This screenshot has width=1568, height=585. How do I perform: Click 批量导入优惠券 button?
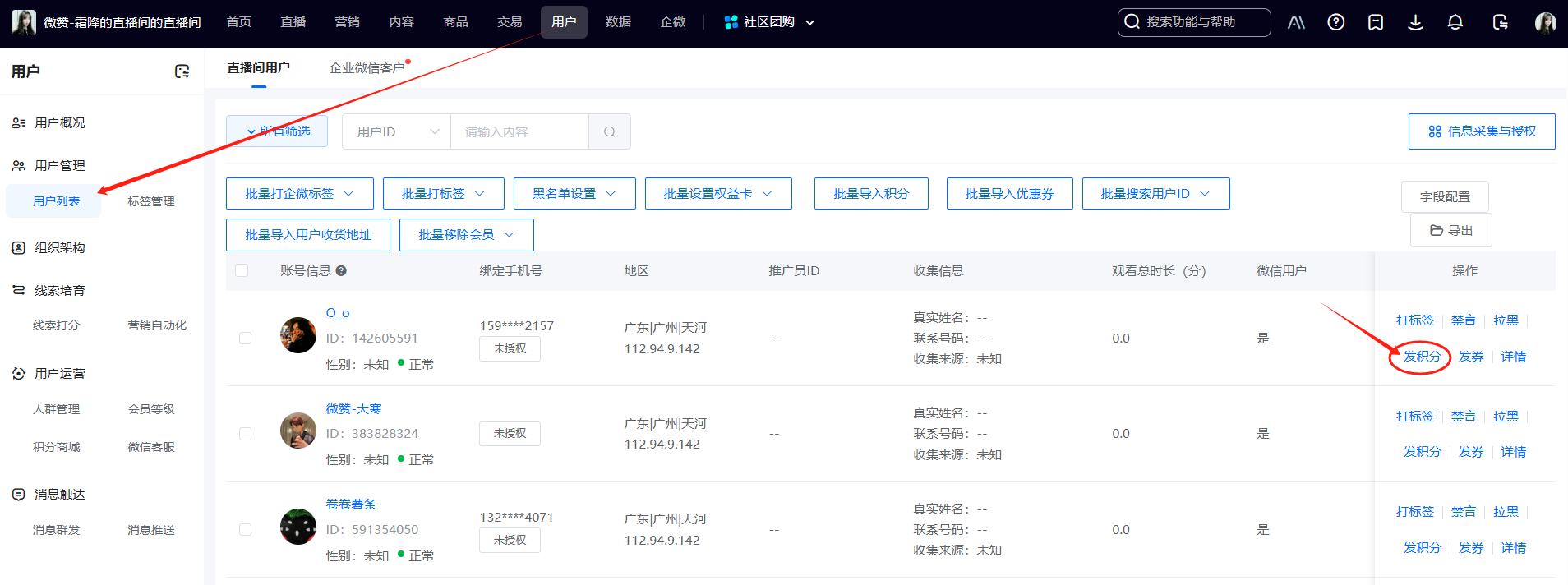pyautogui.click(x=1010, y=193)
